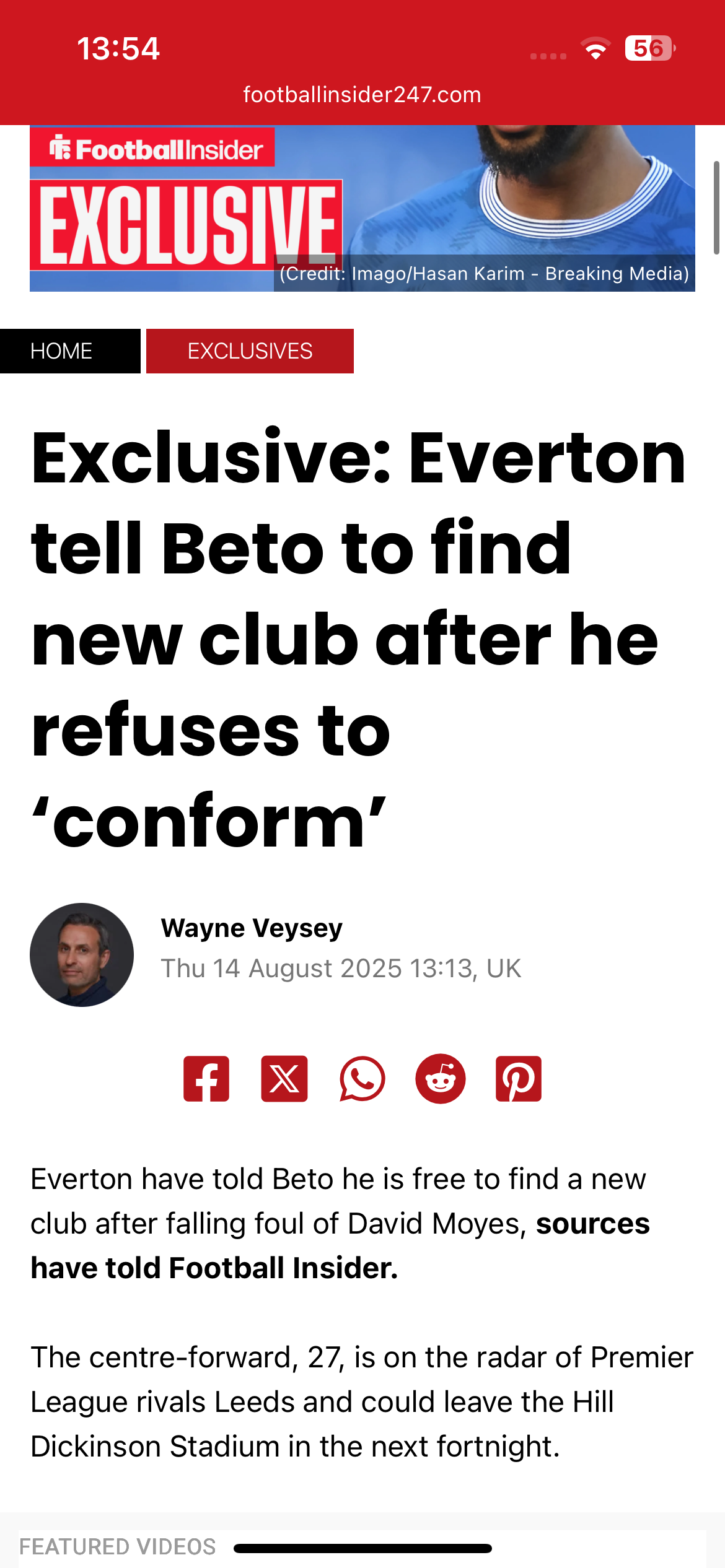Open Wayne Veysey author profile
725x1568 pixels.
tap(252, 928)
